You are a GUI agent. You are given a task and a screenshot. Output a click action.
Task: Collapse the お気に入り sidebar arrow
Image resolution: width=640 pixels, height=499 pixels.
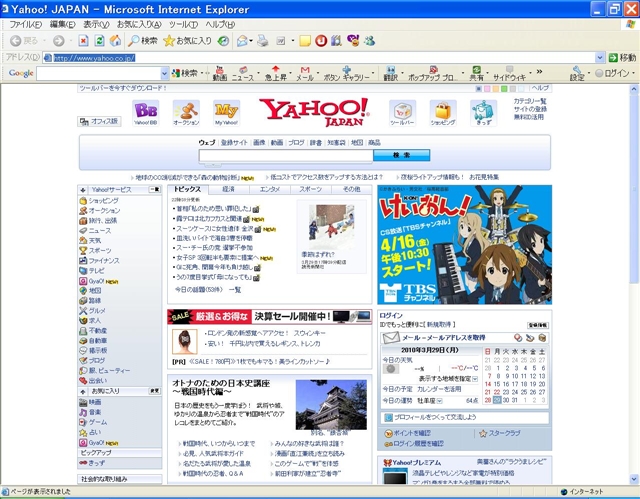[x=83, y=391]
